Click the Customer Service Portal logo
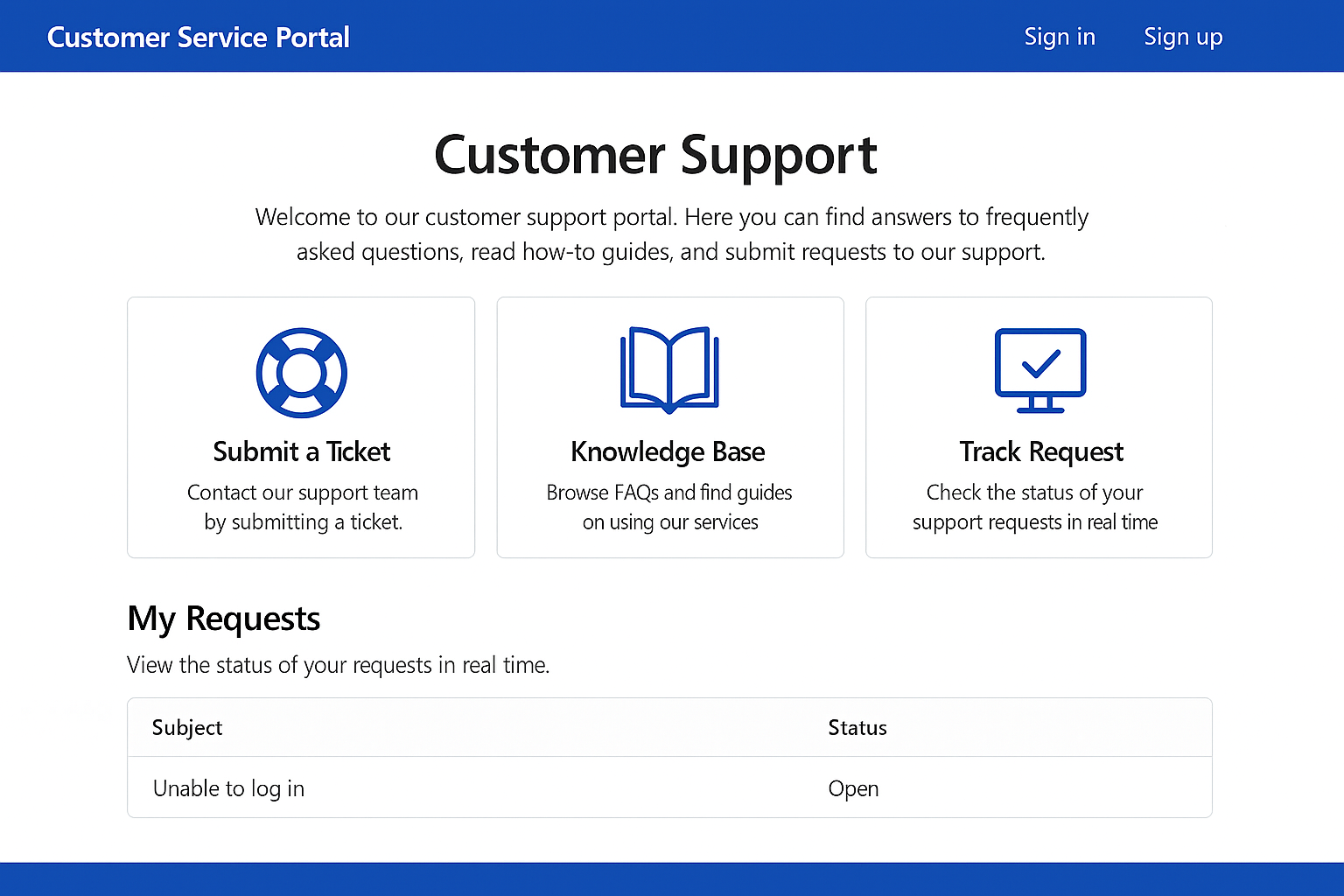The height and width of the screenshot is (896, 1344). 198,37
